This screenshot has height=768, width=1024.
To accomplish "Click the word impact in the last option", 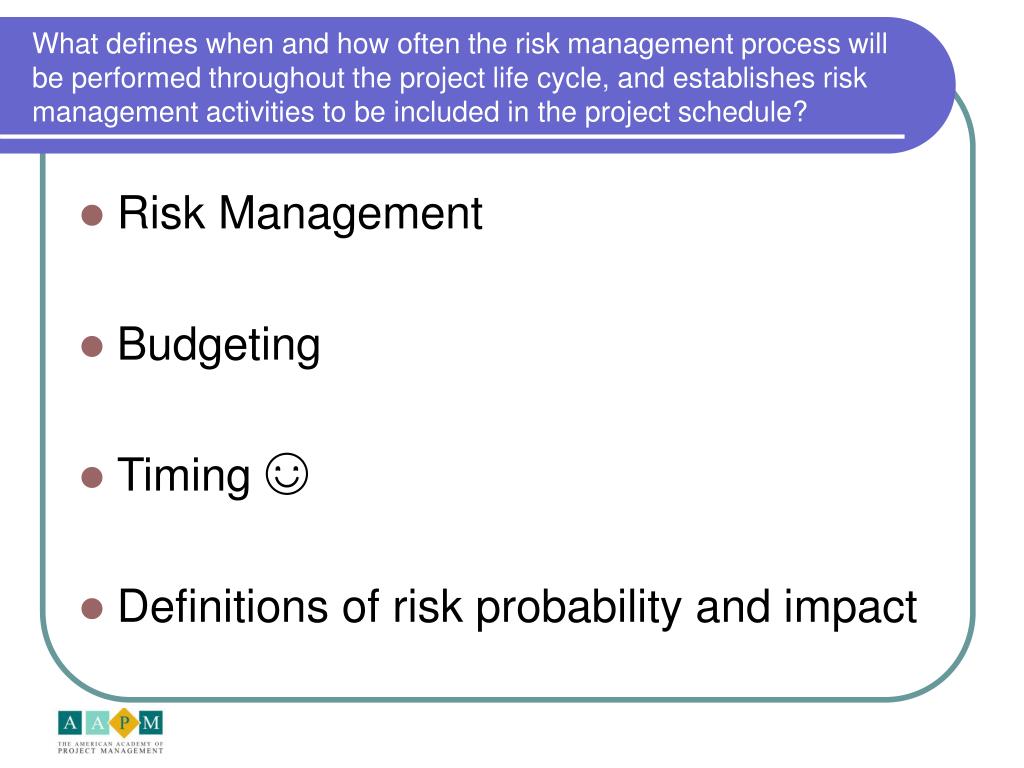I will [x=850, y=608].
